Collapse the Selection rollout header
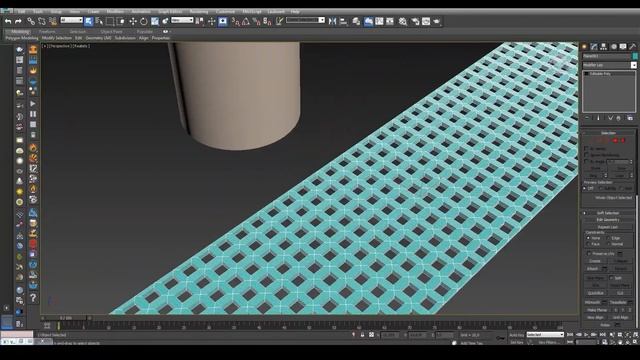 tap(608, 133)
